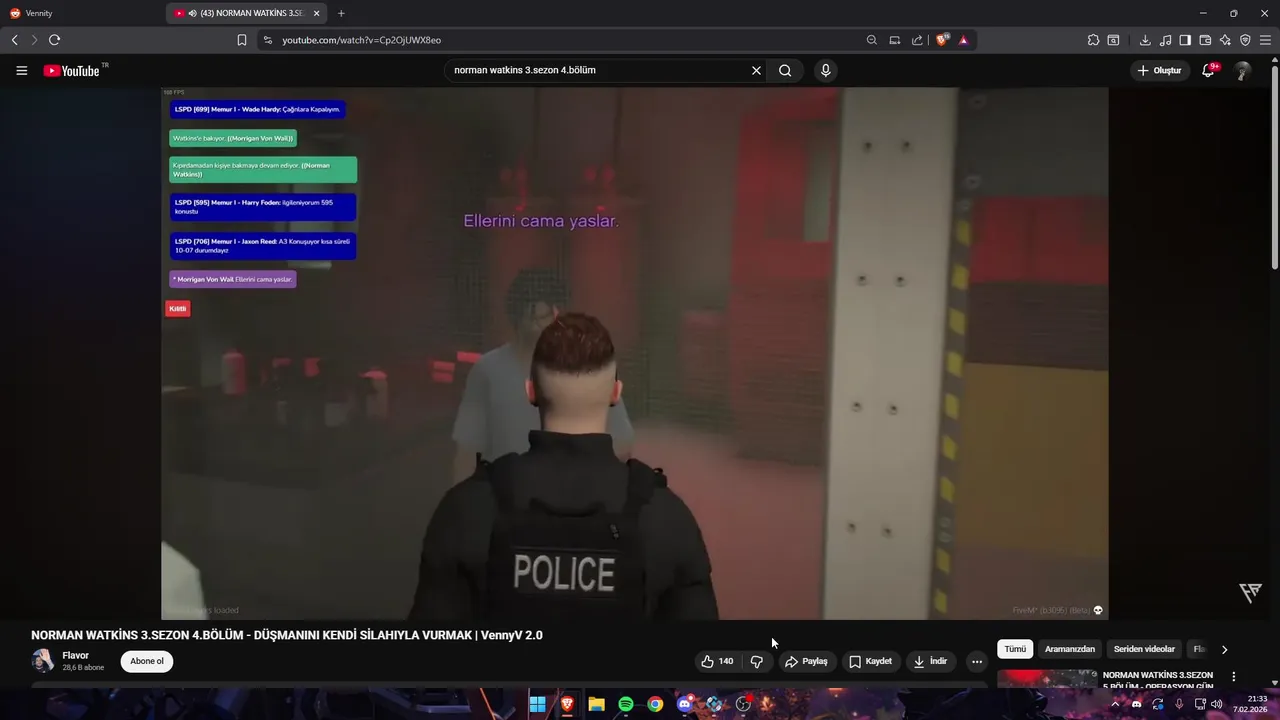Click the browser address bar URL
1280x720 pixels.
(361, 40)
